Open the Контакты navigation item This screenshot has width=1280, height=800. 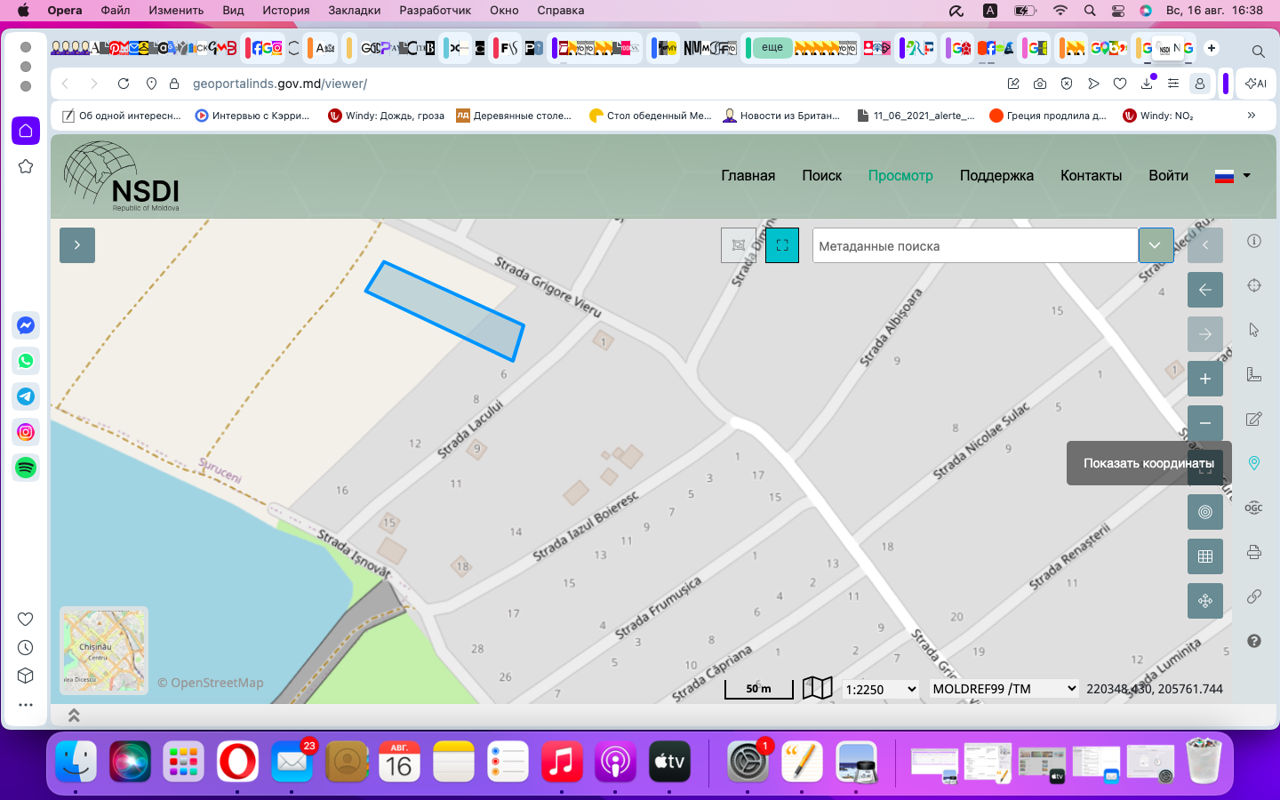1091,176
